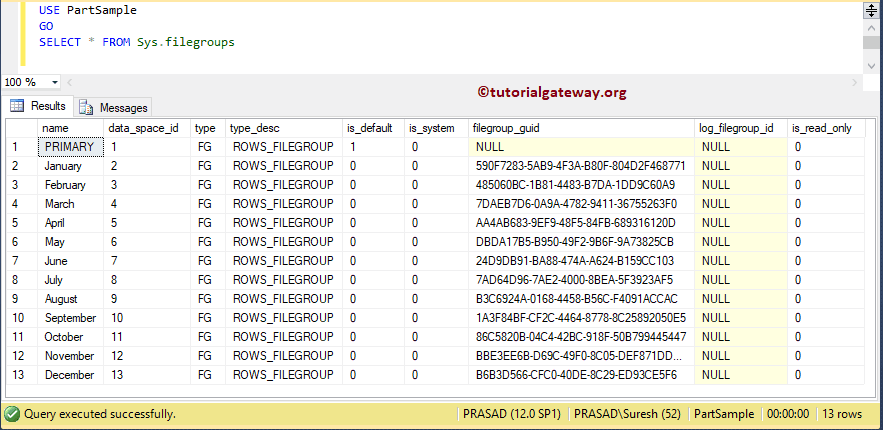Select the July name cell
The width and height of the screenshot is (883, 430).
pyautogui.click(x=70, y=280)
